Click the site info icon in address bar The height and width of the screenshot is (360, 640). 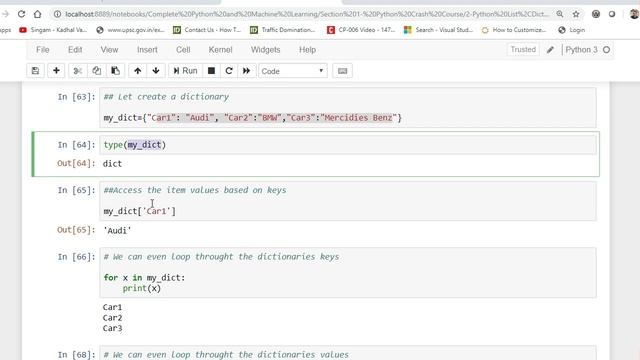click(x=58, y=14)
